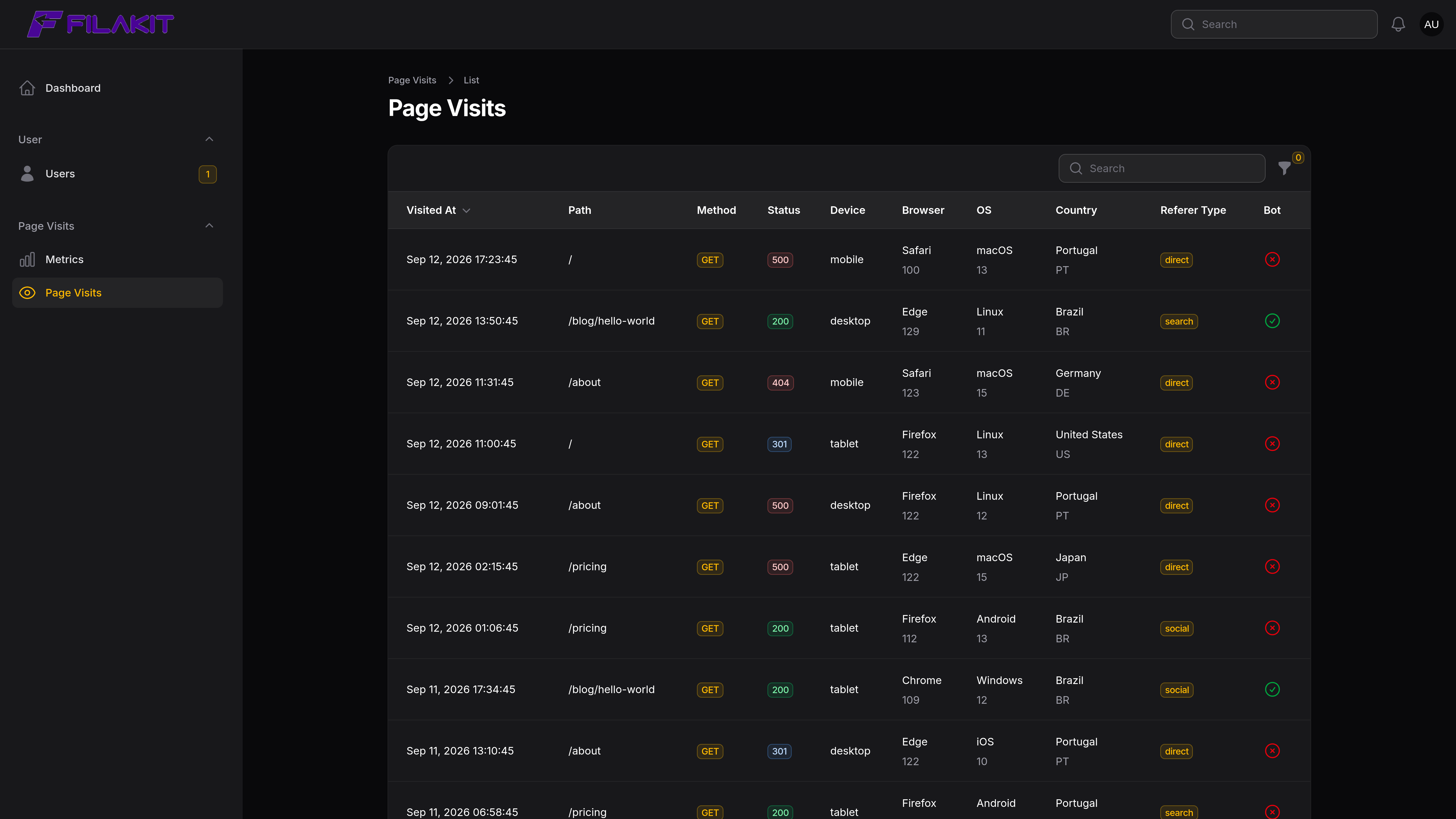Image resolution: width=1456 pixels, height=819 pixels.
Task: Open the notifications bell
Action: pos(1398,24)
